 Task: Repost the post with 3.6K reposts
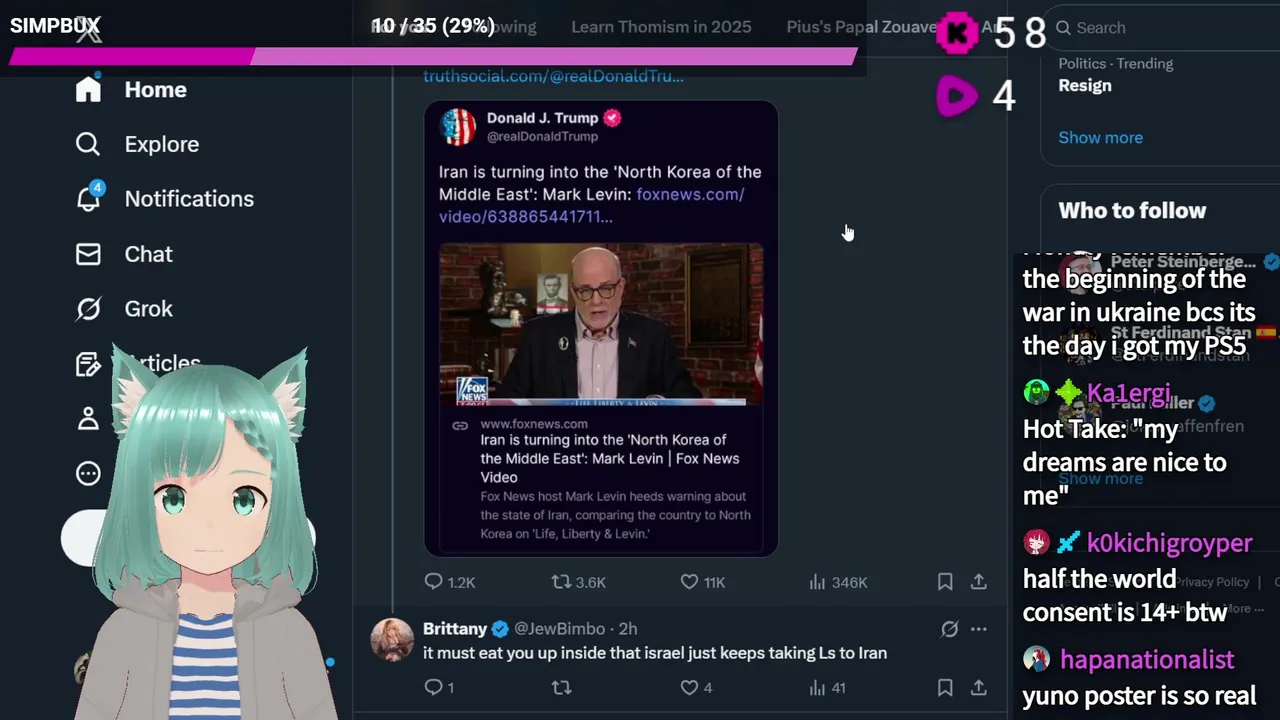562,581
